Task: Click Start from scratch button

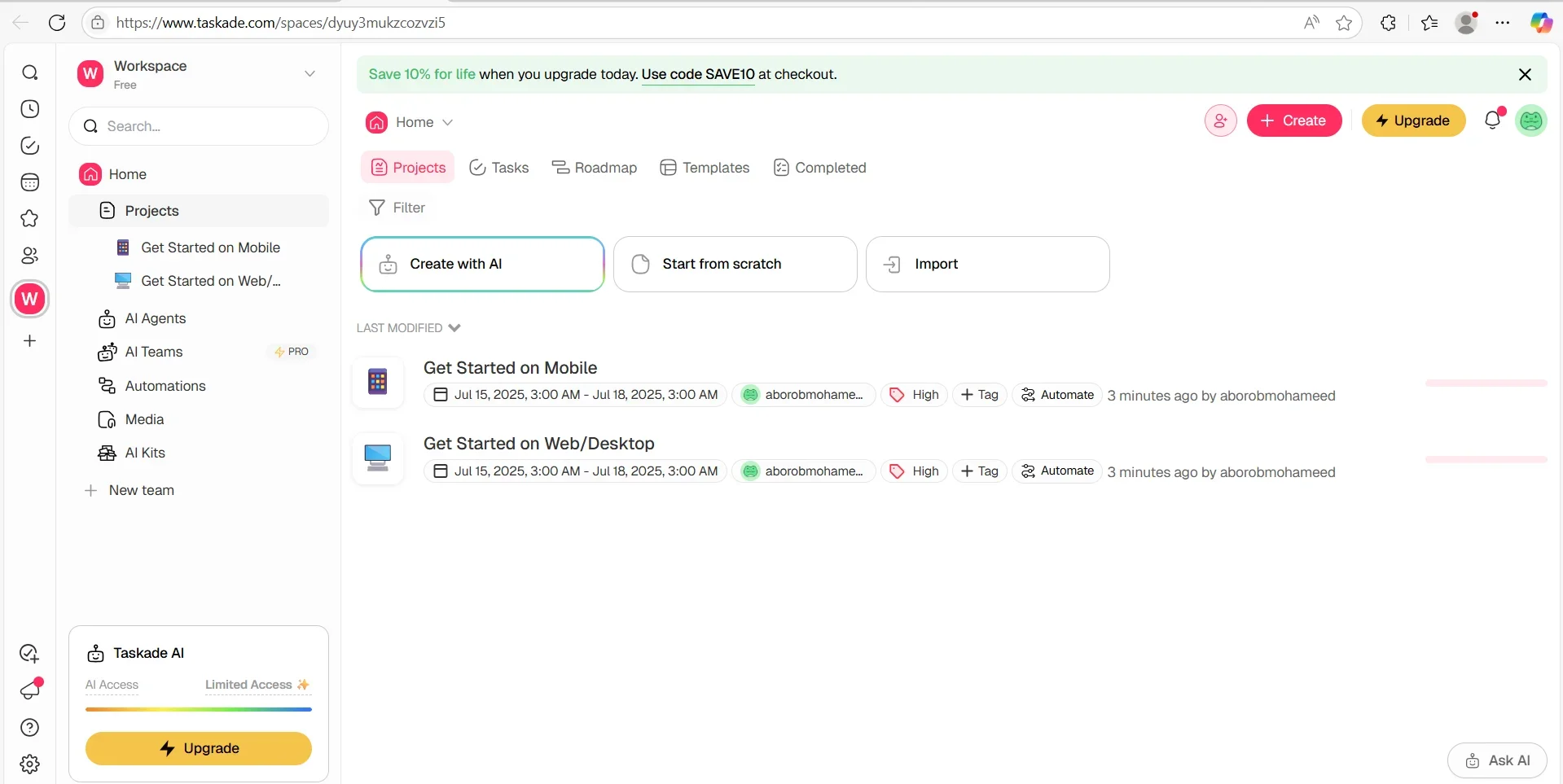Action: tap(735, 264)
